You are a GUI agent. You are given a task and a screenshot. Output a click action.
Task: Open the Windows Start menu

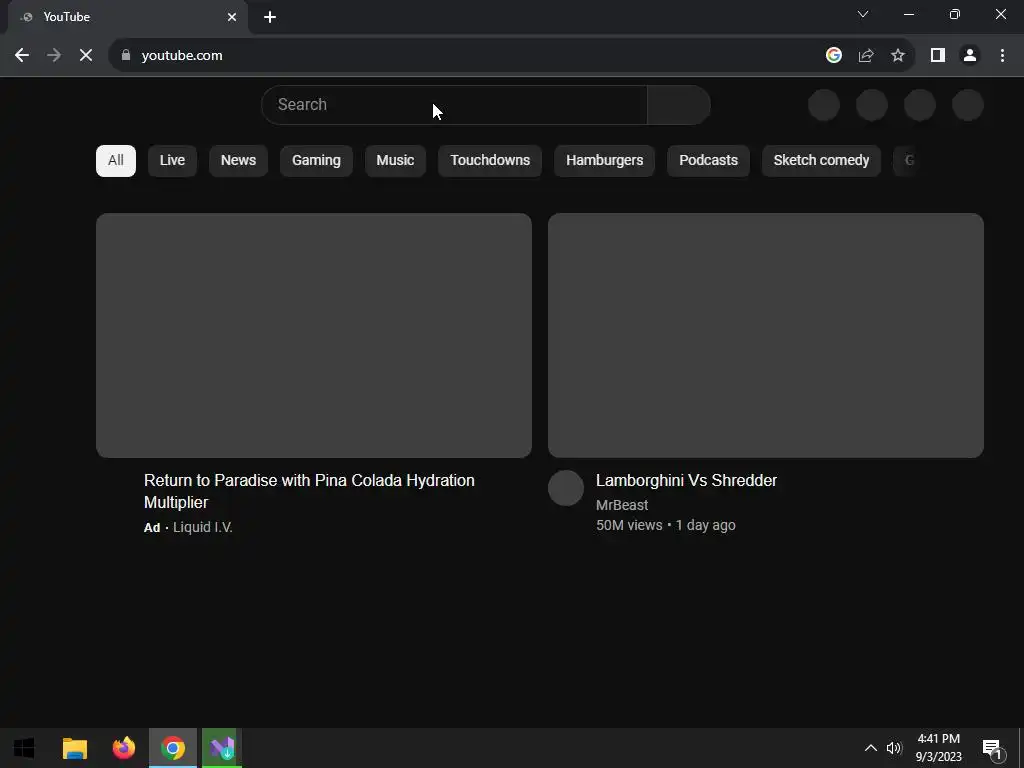pyautogui.click(x=24, y=748)
